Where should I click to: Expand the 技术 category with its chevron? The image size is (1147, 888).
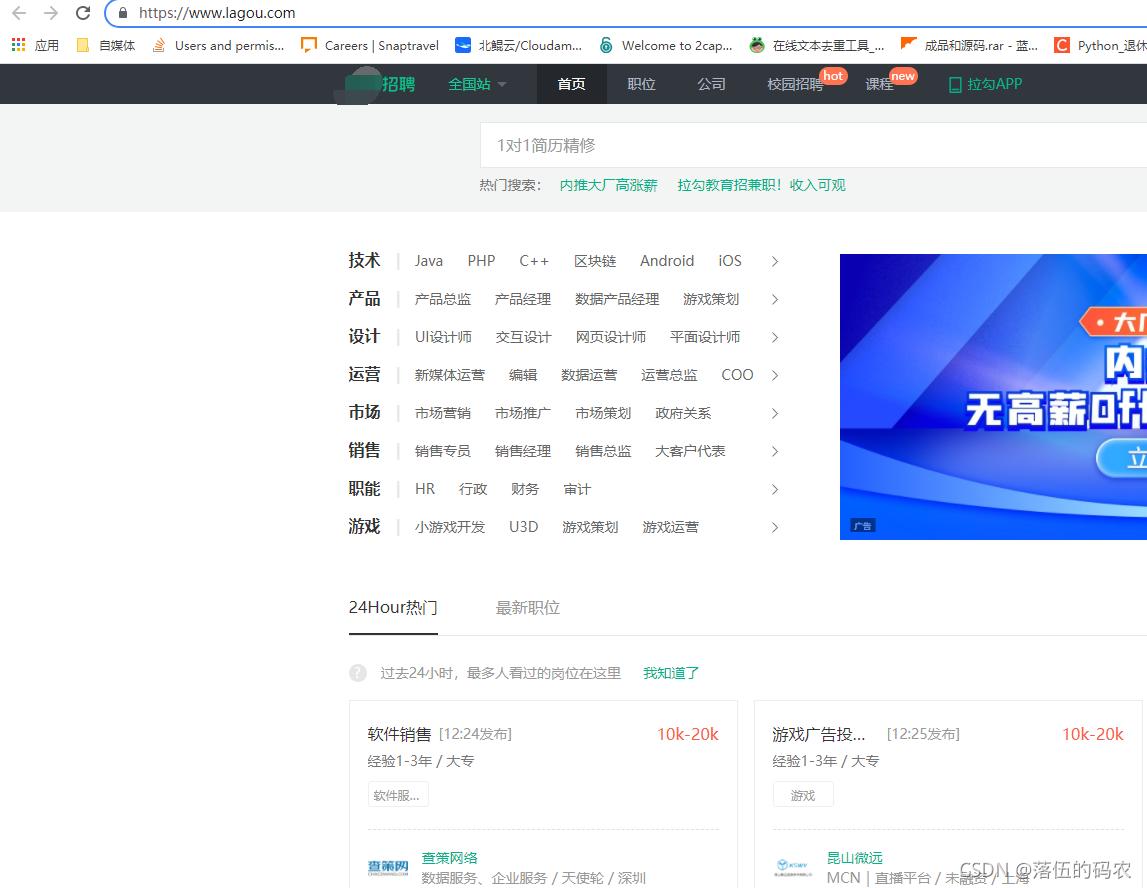click(775, 261)
